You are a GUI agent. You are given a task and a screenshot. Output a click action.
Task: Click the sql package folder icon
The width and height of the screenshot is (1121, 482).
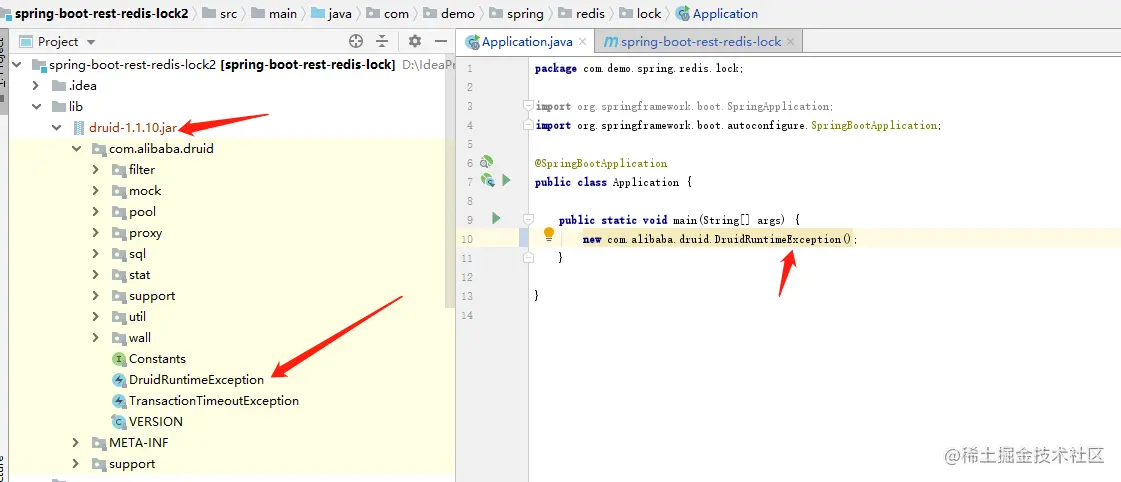(119, 254)
